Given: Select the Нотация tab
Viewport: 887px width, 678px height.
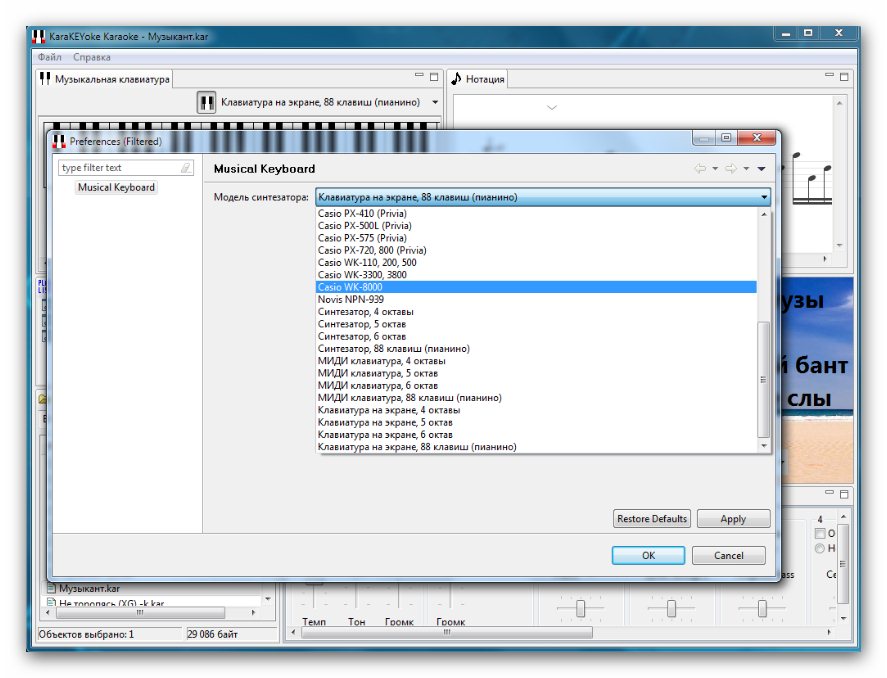Looking at the screenshot, I should [x=478, y=79].
